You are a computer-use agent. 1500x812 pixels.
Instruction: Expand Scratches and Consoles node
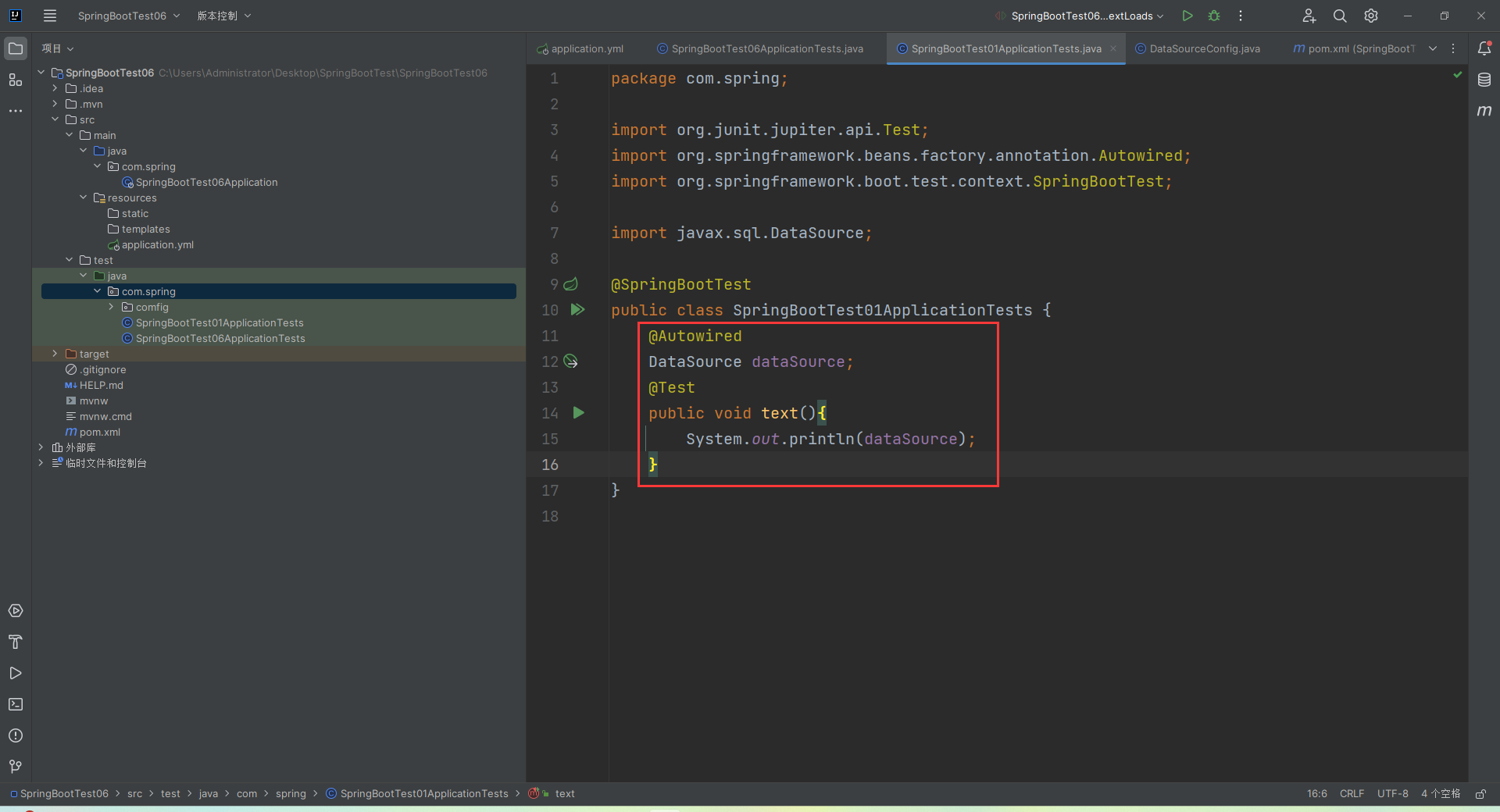click(41, 463)
